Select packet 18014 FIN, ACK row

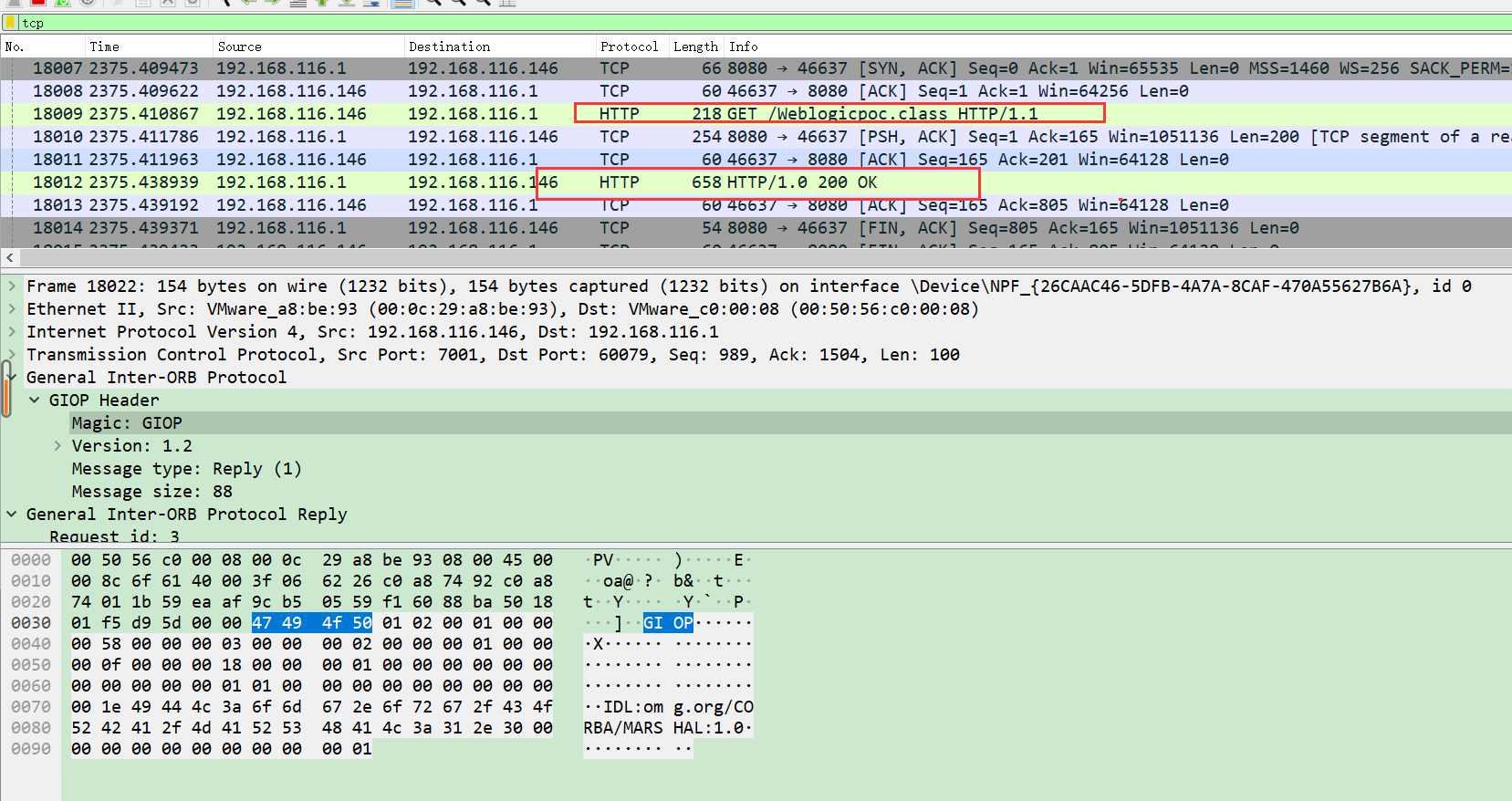tap(756, 228)
